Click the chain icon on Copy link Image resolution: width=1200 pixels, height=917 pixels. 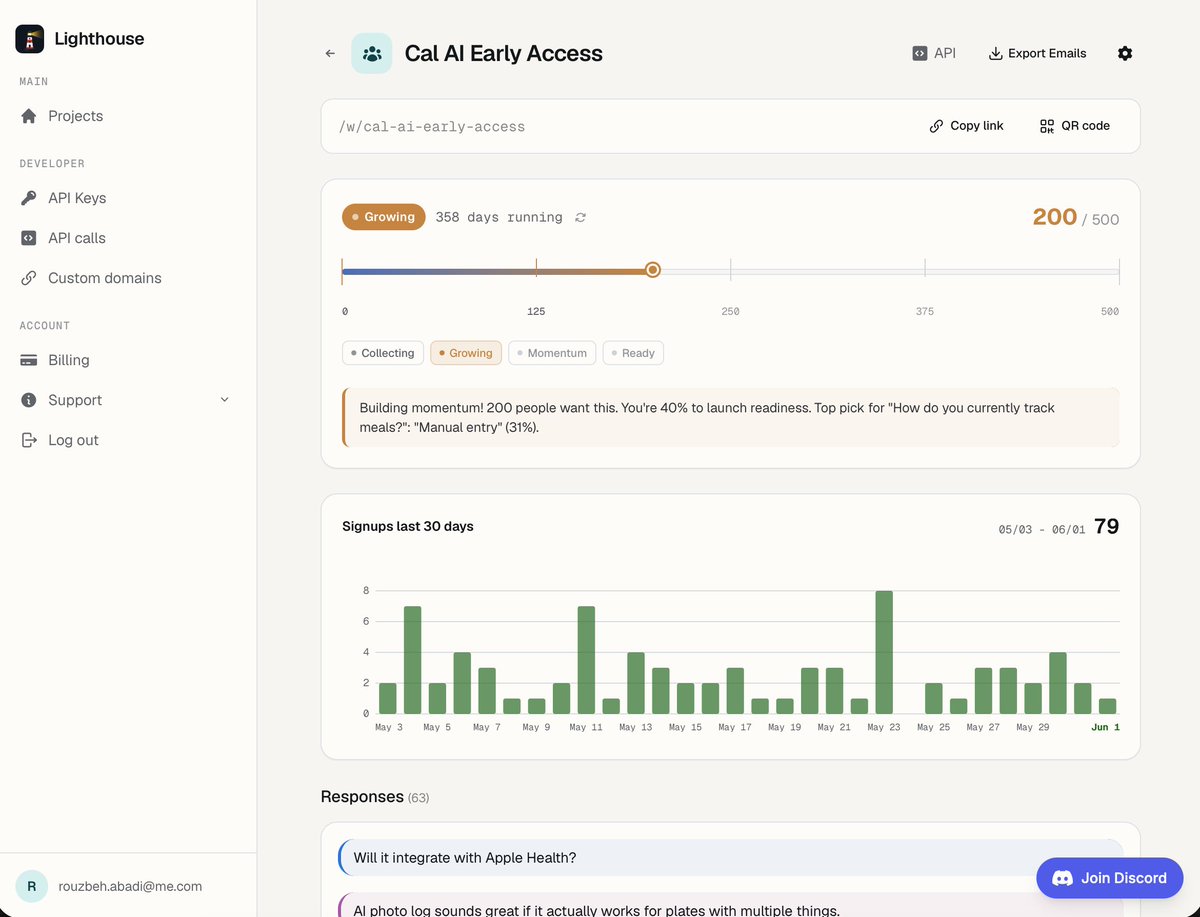(x=936, y=126)
